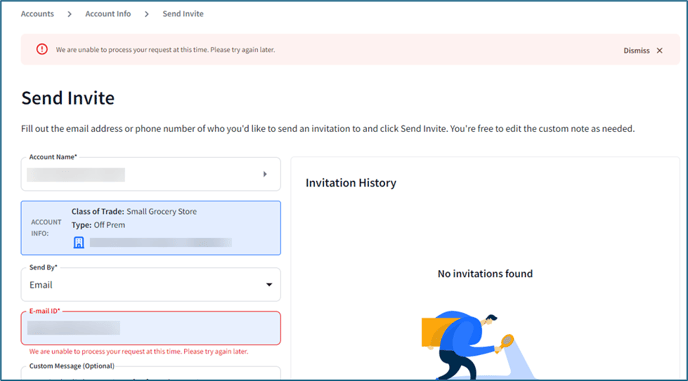Click the Send Invite page heading
Screen dimensions: 688x381
click(68, 97)
